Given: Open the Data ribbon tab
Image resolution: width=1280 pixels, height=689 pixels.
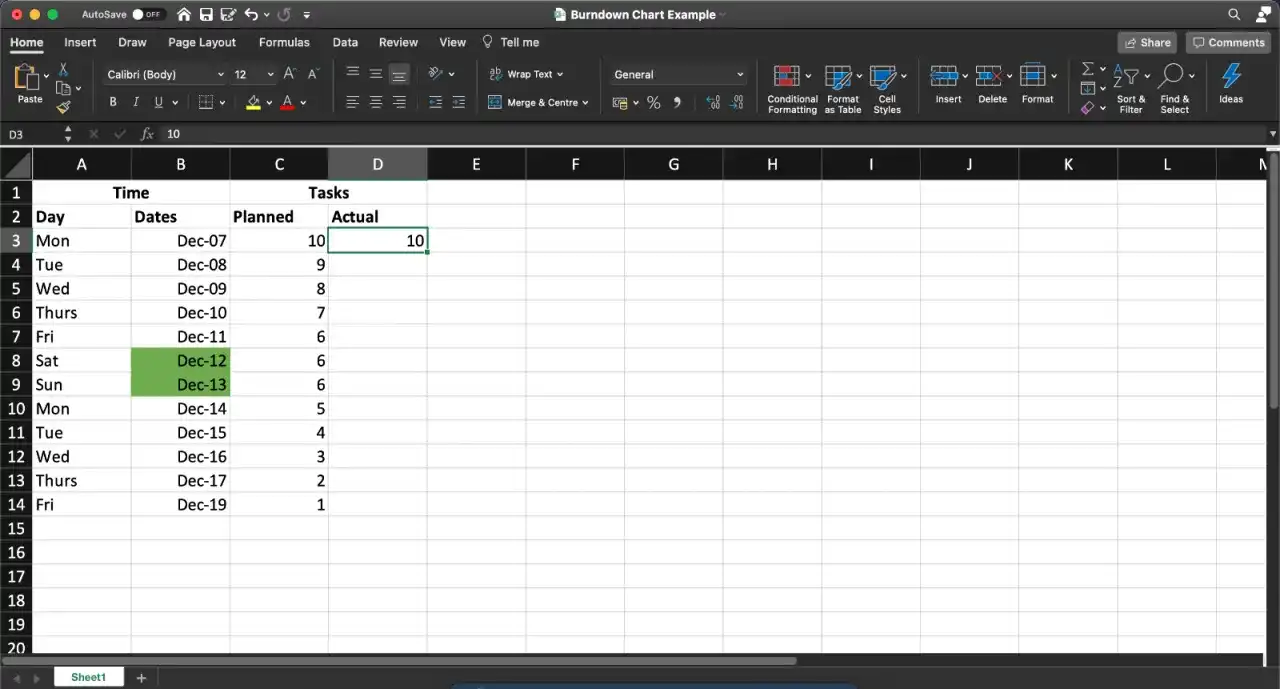Looking at the screenshot, I should (345, 42).
